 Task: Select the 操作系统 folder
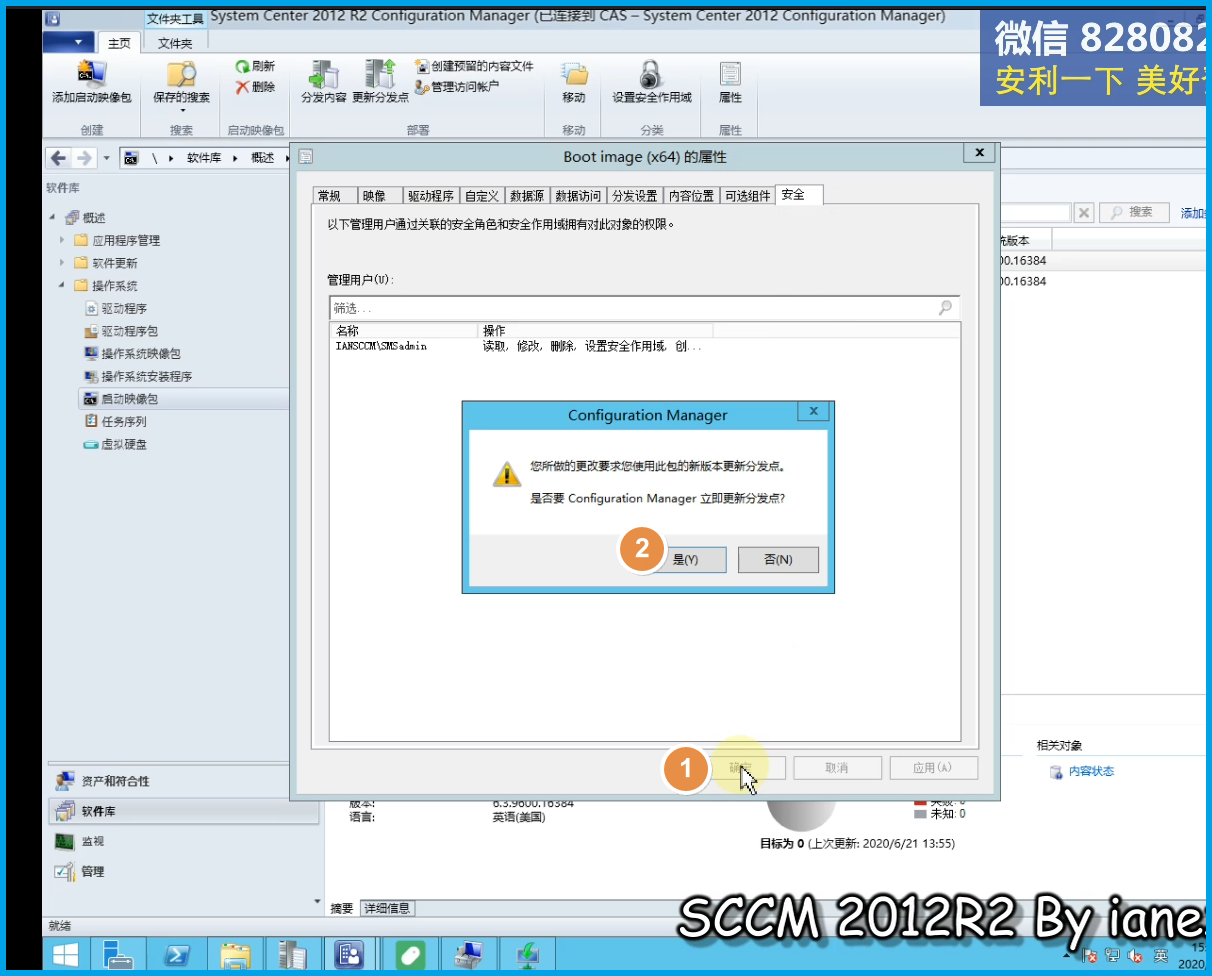(115, 286)
